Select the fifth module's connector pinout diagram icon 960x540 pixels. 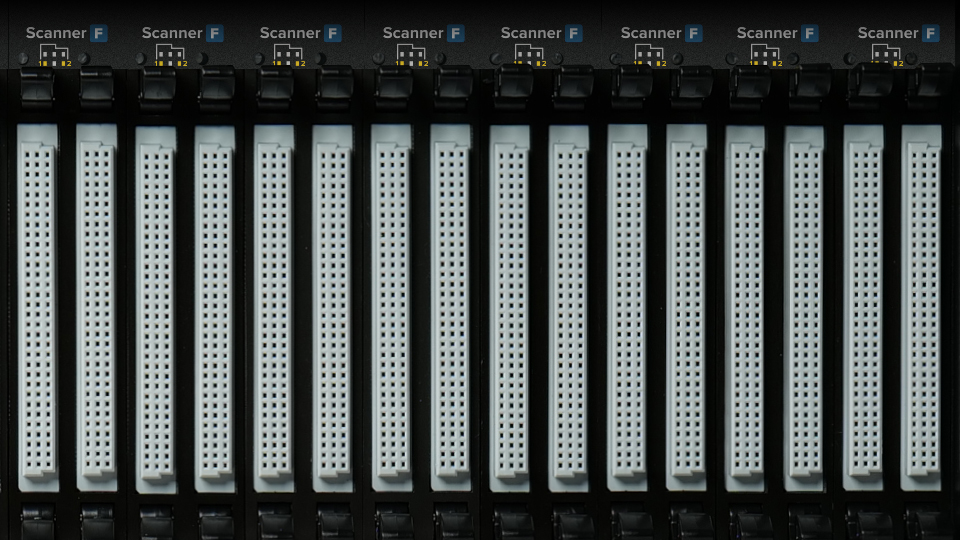(529, 56)
